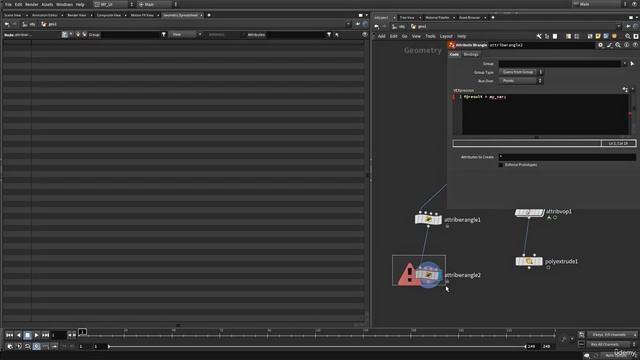Click the Attributes filter field

pyautogui.click(x=296, y=35)
